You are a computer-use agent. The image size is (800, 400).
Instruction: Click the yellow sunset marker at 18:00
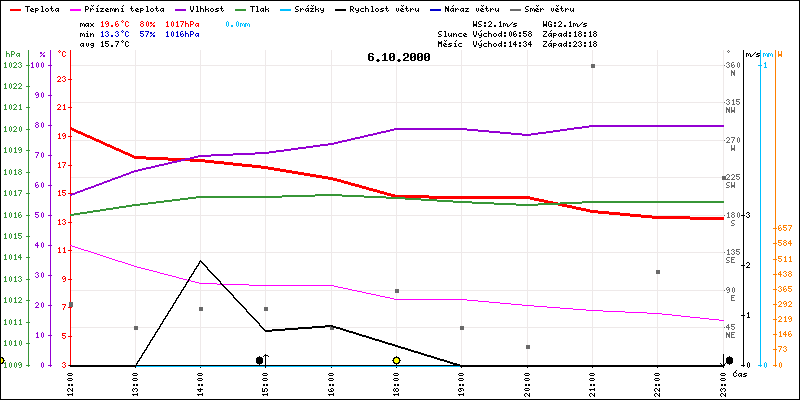tap(397, 360)
